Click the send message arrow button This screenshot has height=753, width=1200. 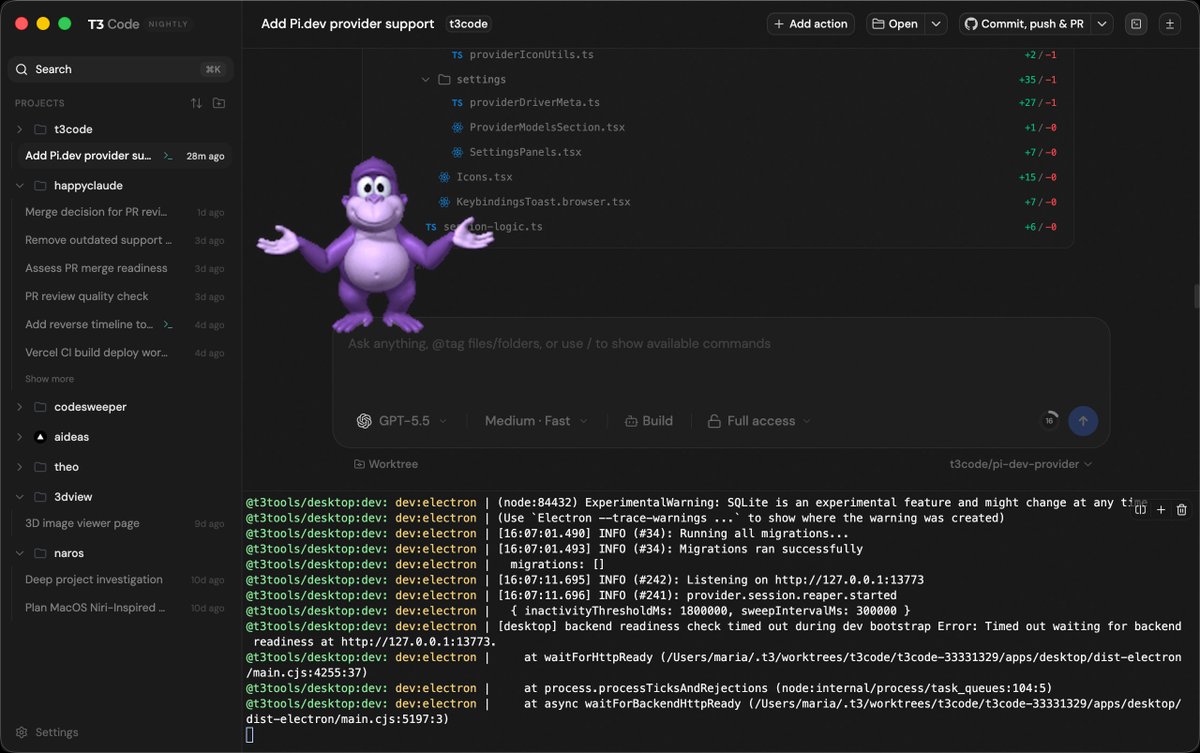(1083, 420)
